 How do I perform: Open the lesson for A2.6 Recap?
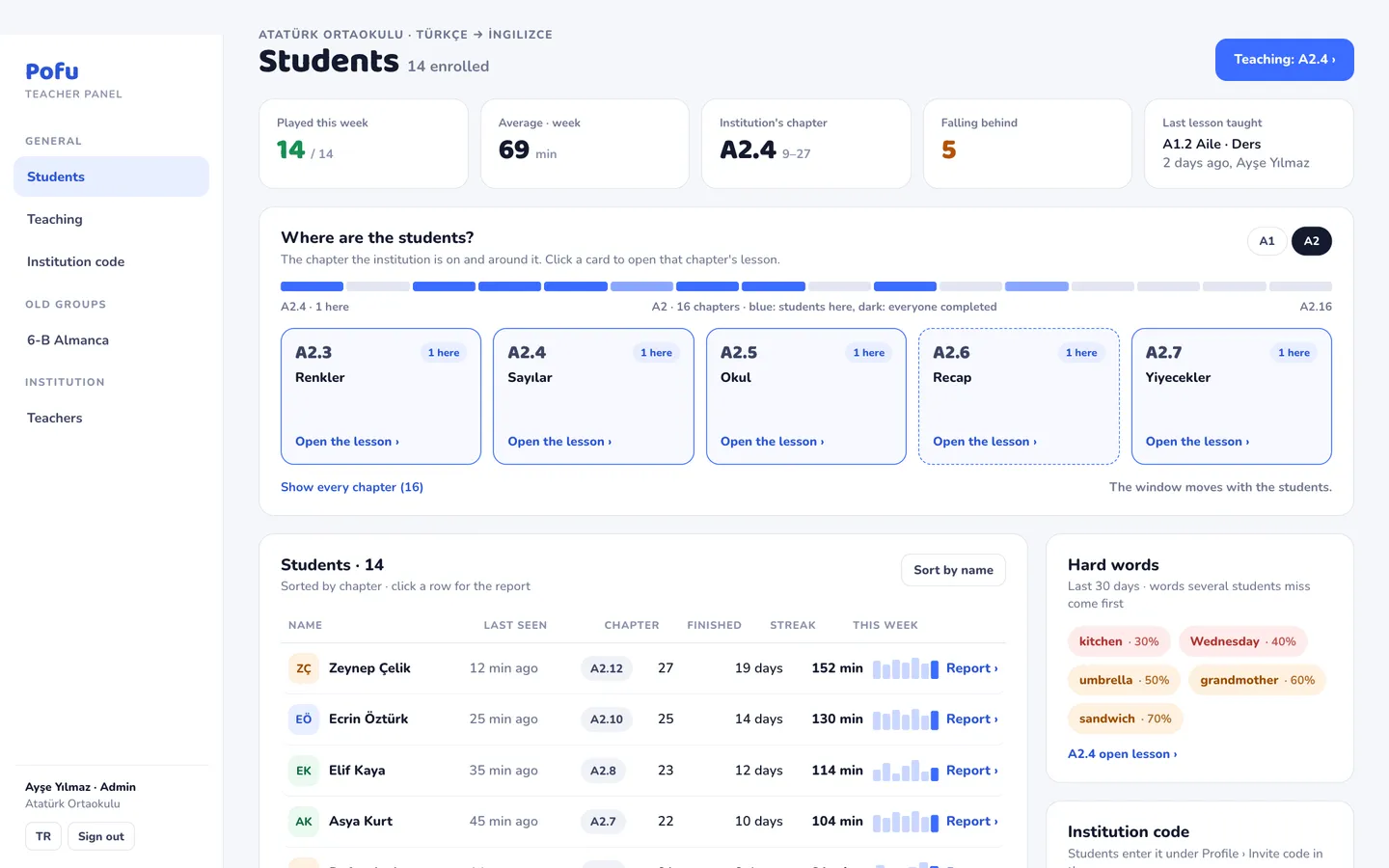tap(985, 442)
